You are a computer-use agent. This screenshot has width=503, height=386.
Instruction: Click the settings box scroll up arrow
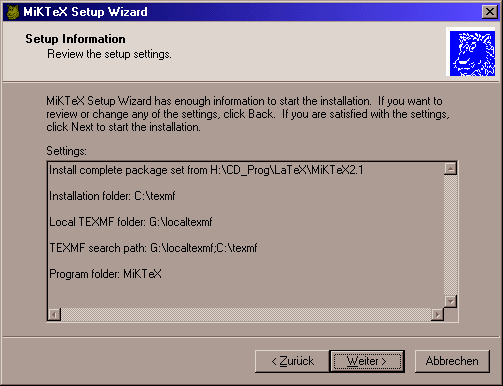[450, 169]
